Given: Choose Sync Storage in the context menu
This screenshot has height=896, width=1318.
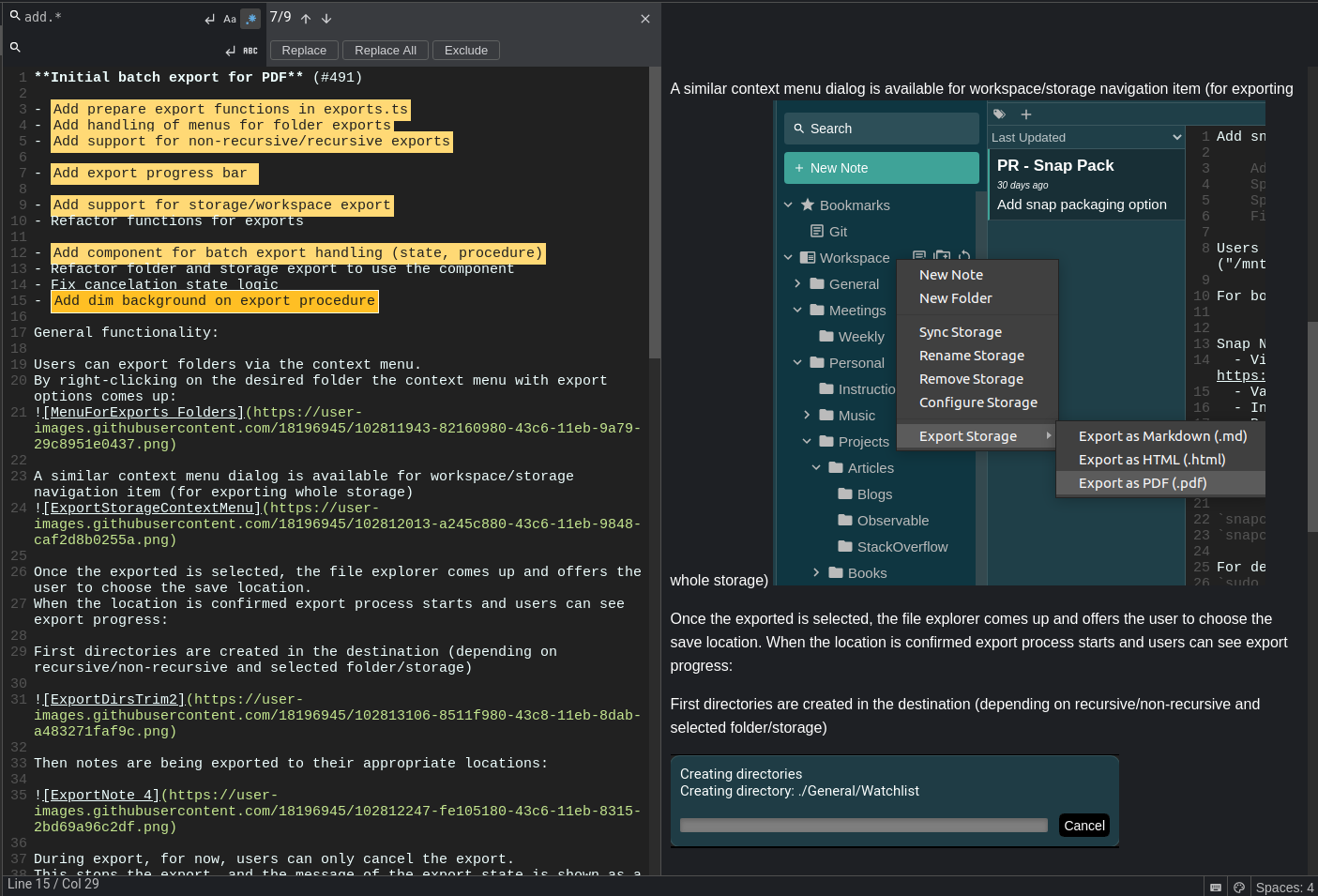Looking at the screenshot, I should [977, 332].
